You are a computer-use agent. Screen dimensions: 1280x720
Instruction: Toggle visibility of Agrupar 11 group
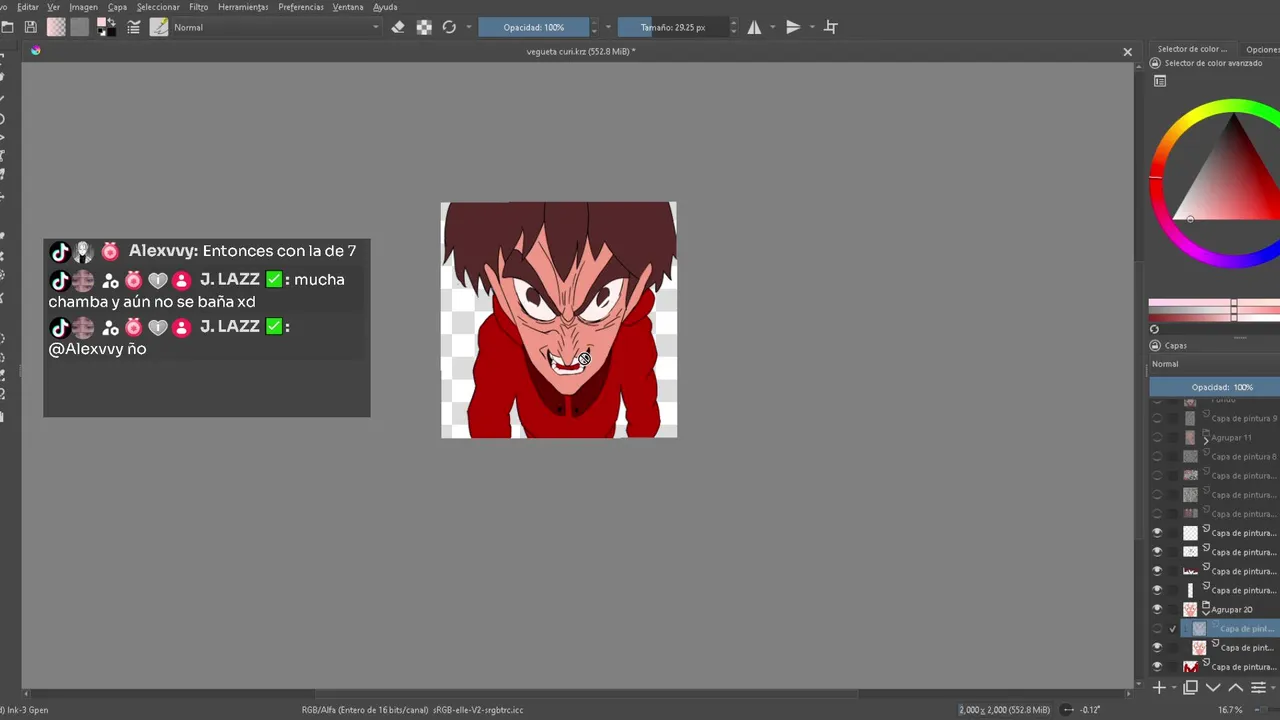click(1157, 437)
